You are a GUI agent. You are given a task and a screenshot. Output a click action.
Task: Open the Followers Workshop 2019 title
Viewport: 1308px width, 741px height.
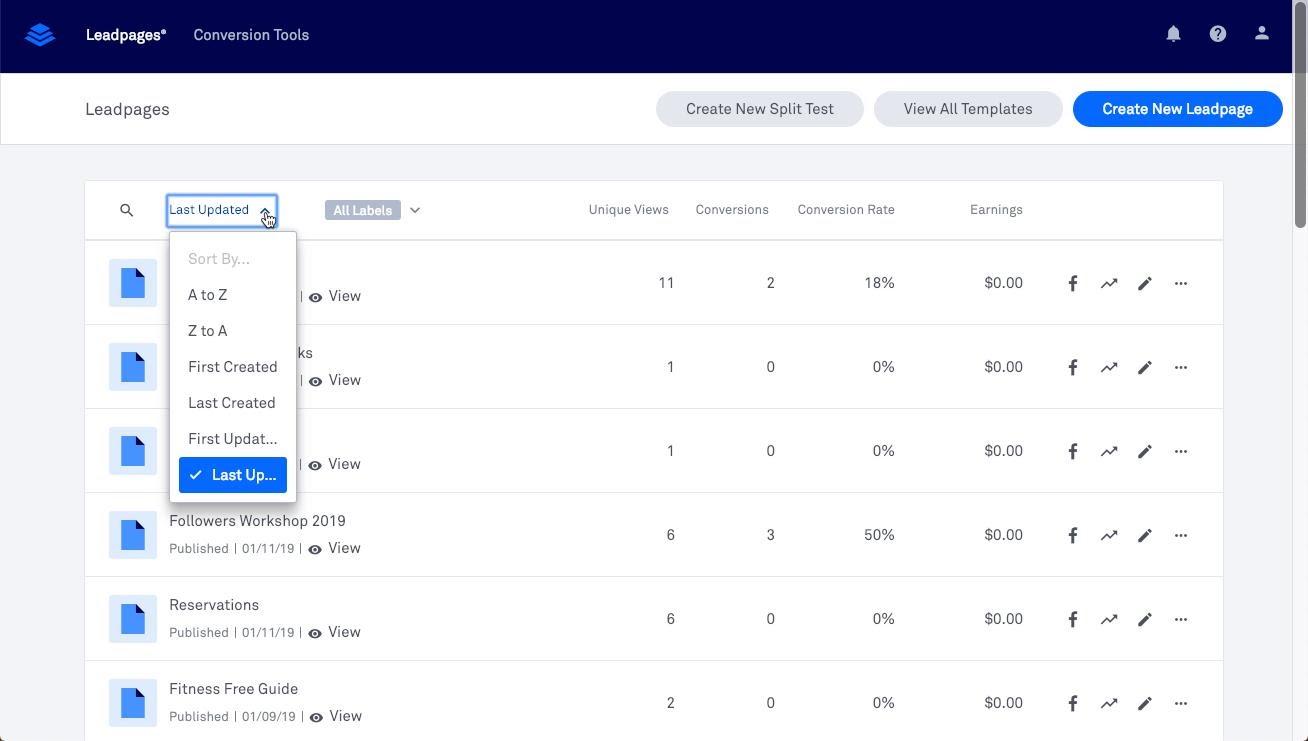click(x=257, y=521)
